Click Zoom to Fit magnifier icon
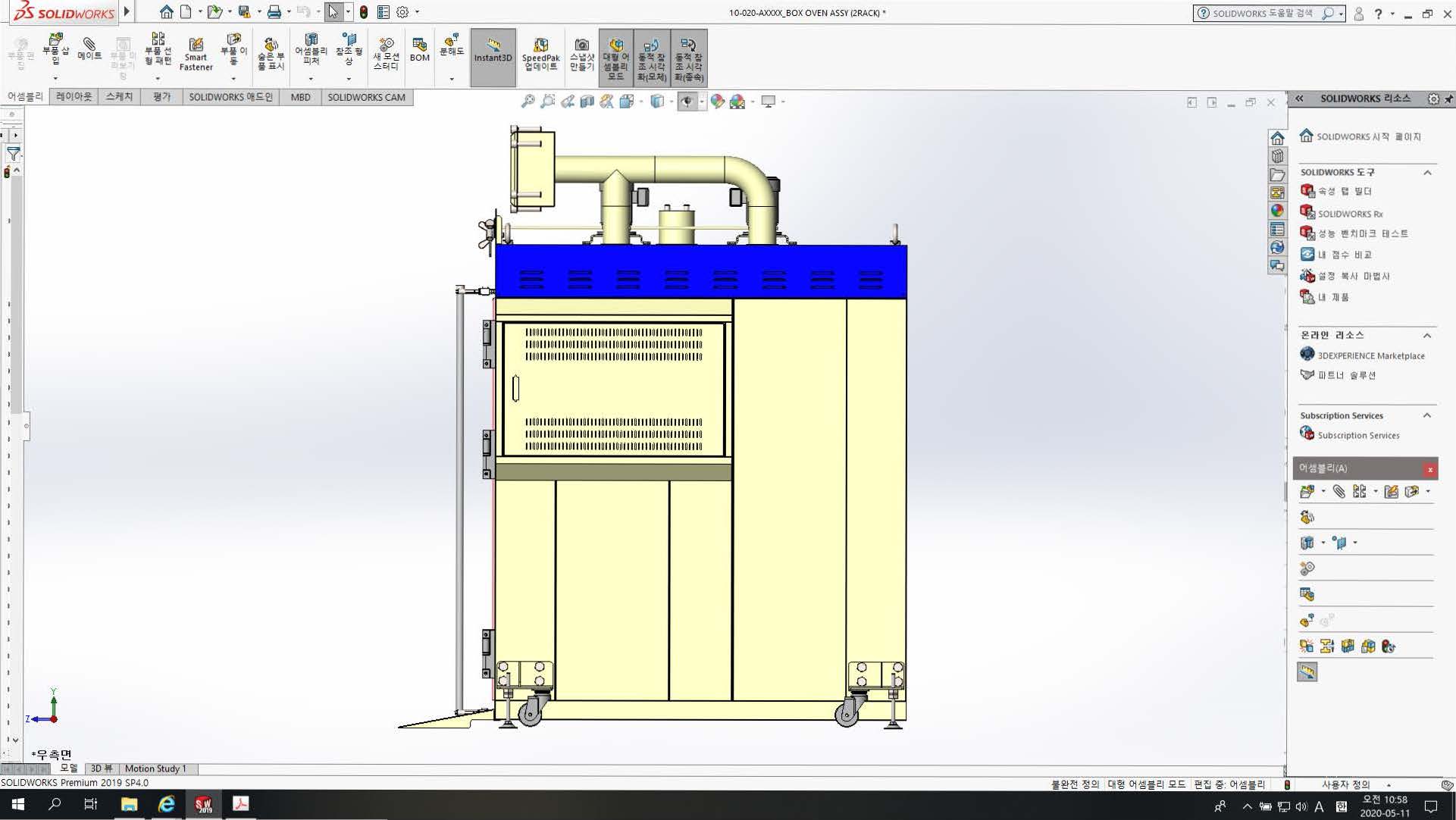 [x=528, y=101]
